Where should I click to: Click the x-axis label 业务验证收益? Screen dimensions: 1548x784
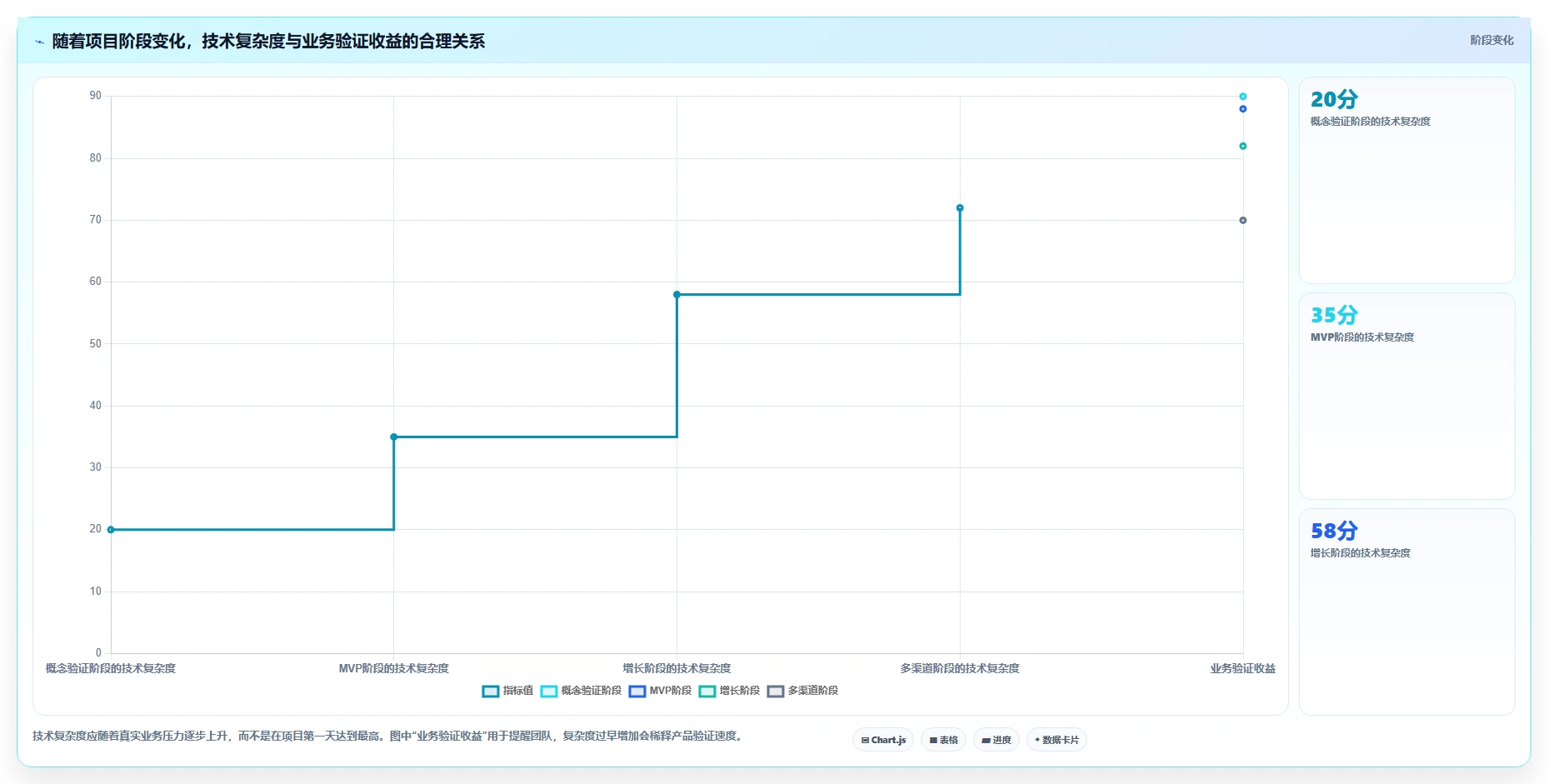(x=1243, y=668)
